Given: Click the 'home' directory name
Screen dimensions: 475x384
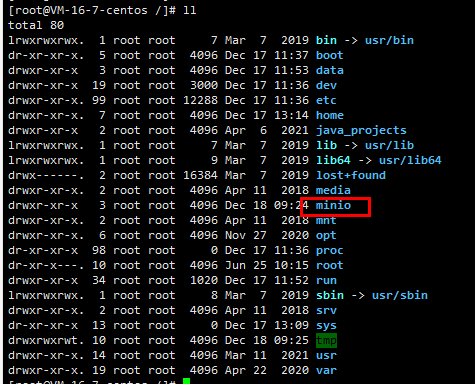Looking at the screenshot, I should tap(330, 115).
